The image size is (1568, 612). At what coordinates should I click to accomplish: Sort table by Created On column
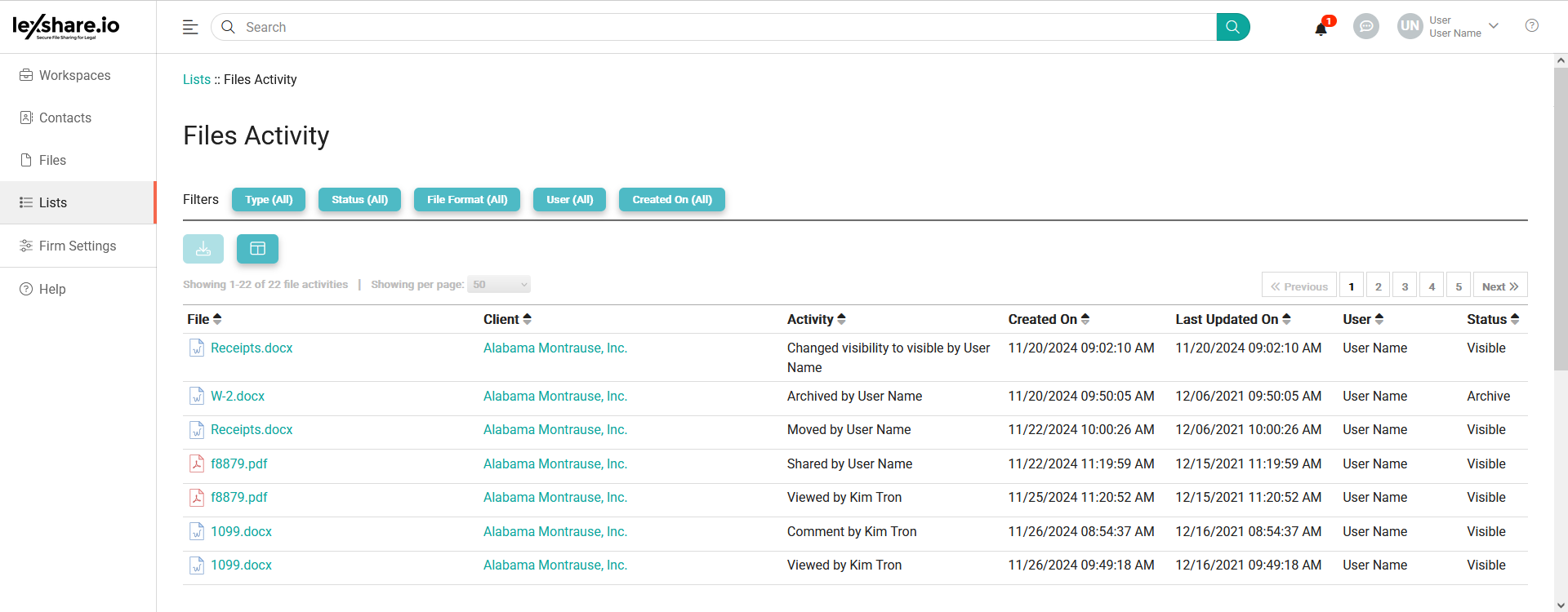click(x=1049, y=320)
